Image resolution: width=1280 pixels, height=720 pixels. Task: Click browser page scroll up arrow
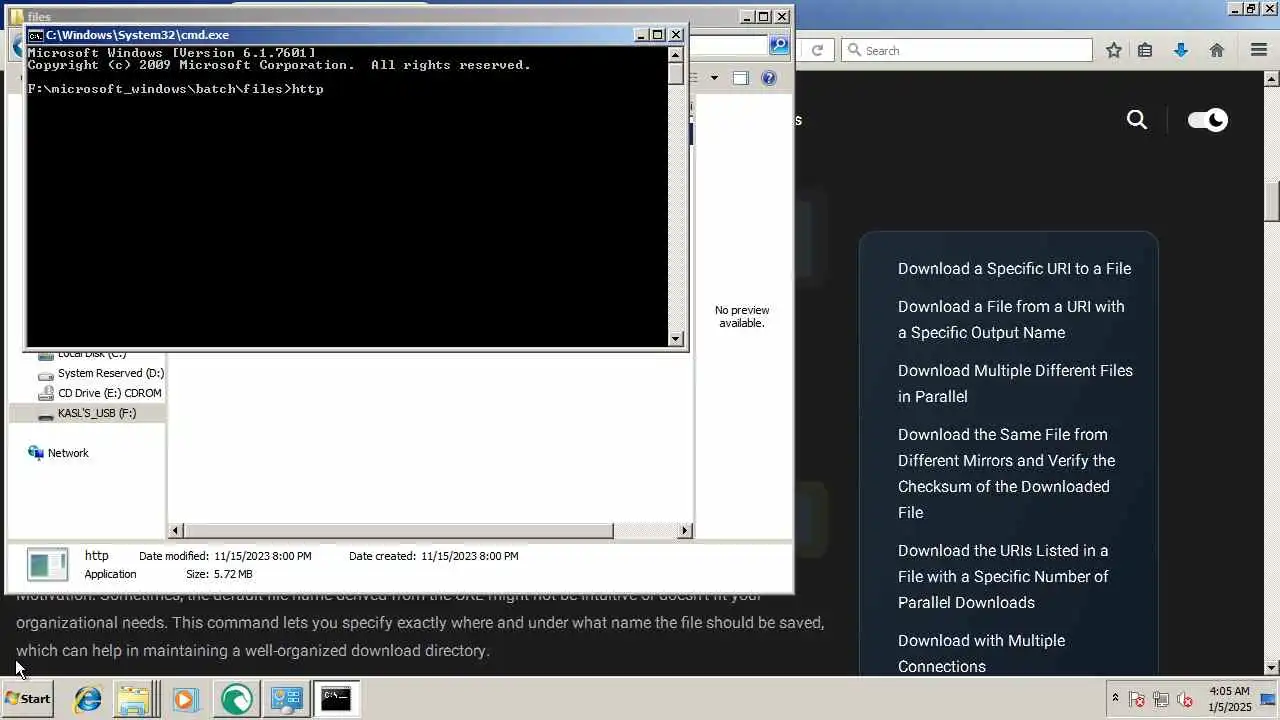coord(1271,78)
